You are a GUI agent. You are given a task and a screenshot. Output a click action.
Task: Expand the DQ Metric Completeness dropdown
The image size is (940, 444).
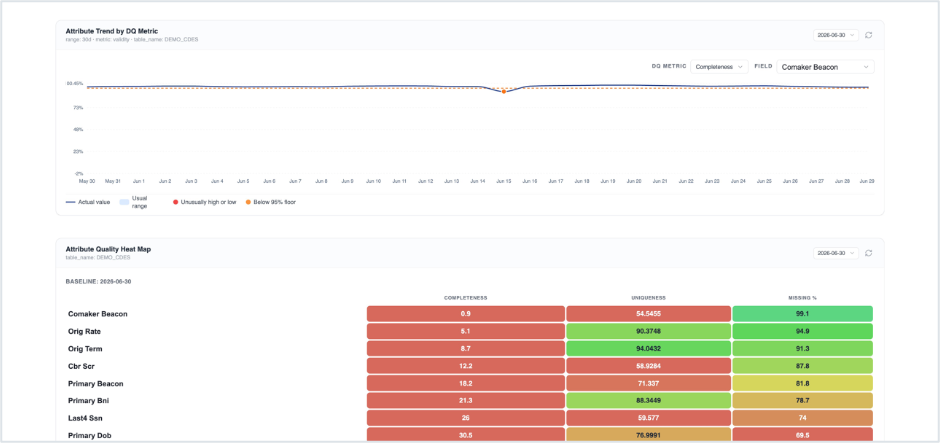pyautogui.click(x=719, y=67)
